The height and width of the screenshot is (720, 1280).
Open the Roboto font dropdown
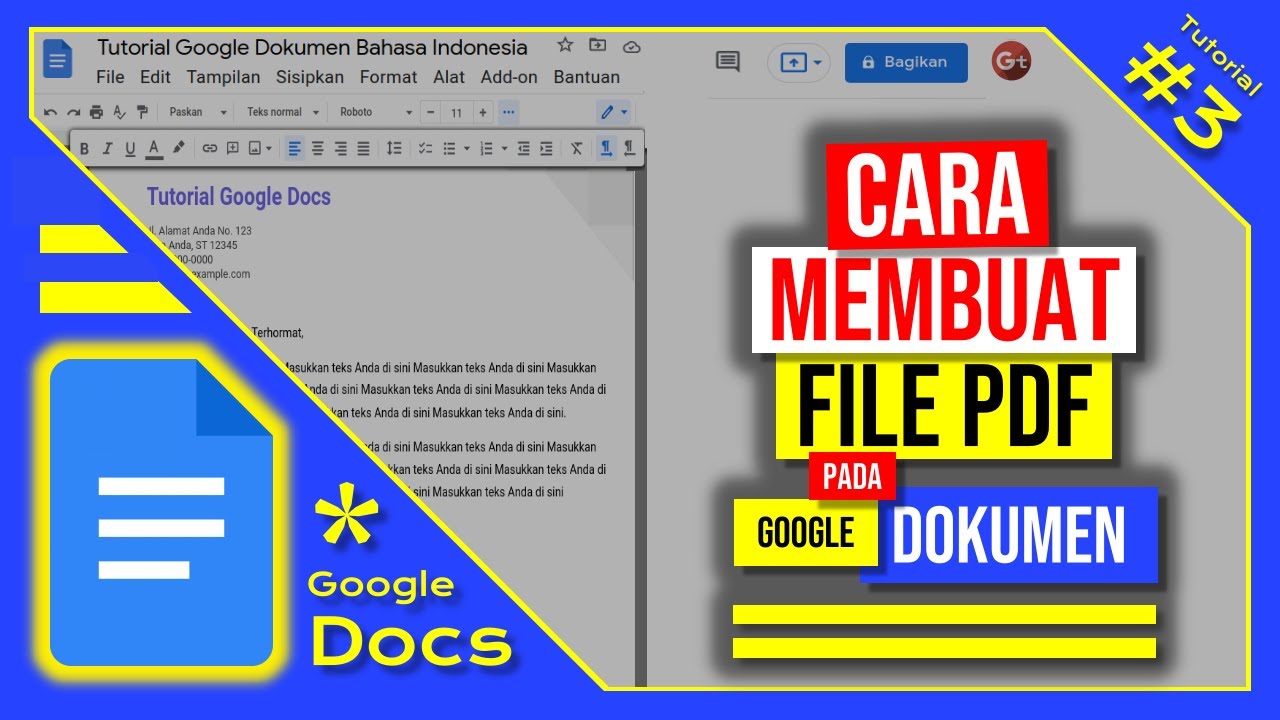coord(375,112)
